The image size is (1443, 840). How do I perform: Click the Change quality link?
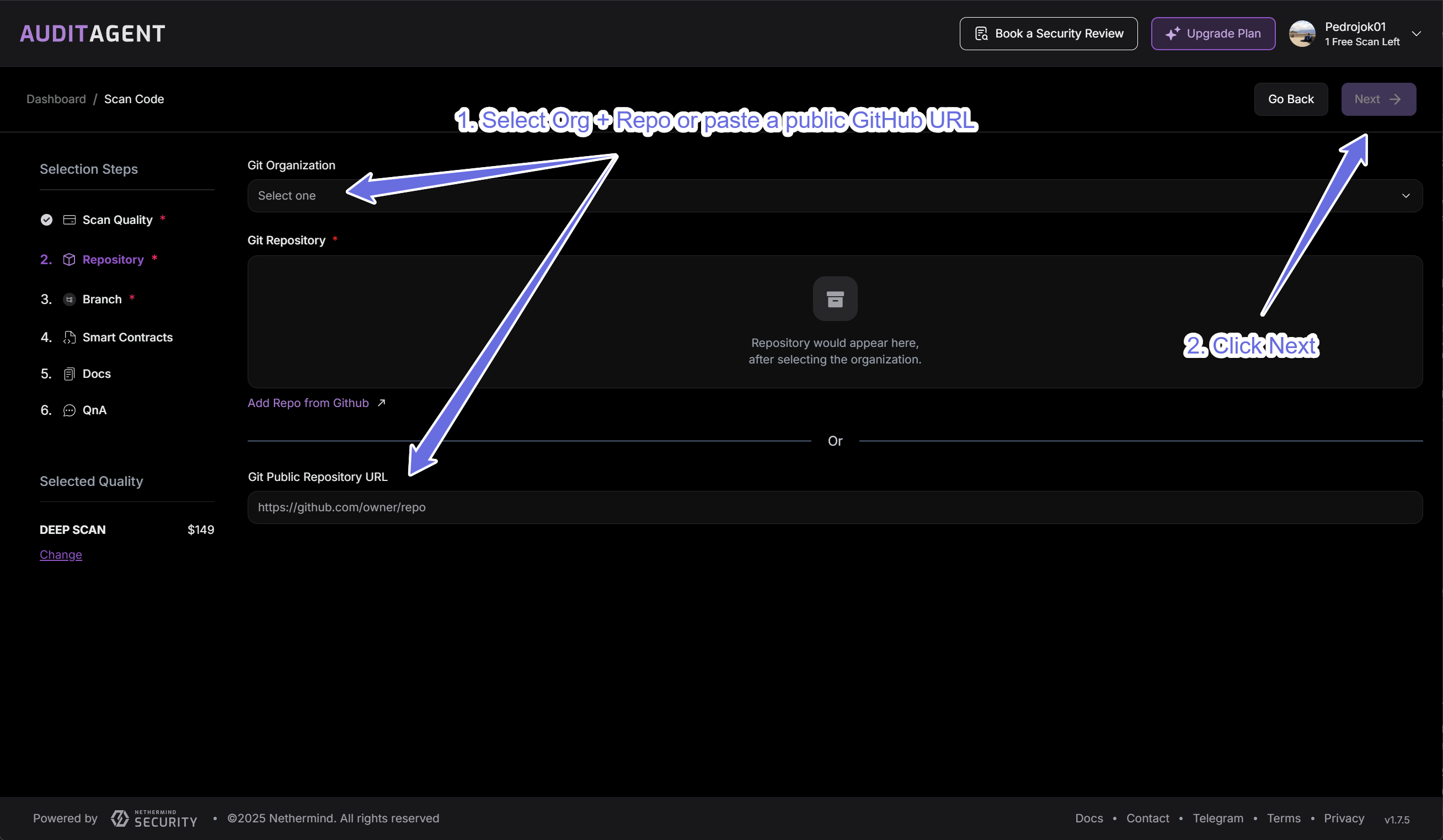point(61,555)
